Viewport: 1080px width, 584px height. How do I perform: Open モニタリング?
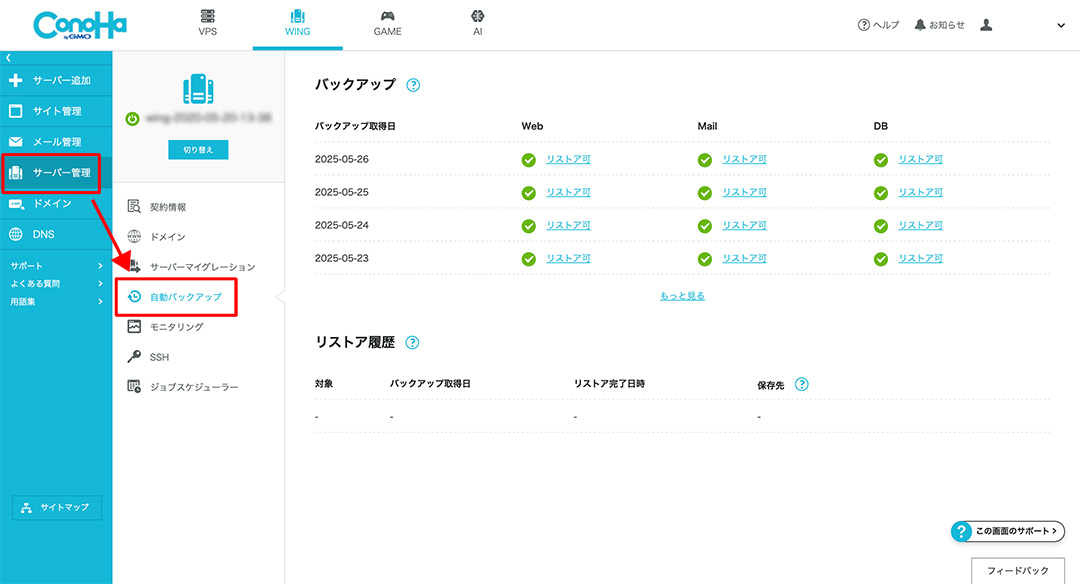pos(165,327)
